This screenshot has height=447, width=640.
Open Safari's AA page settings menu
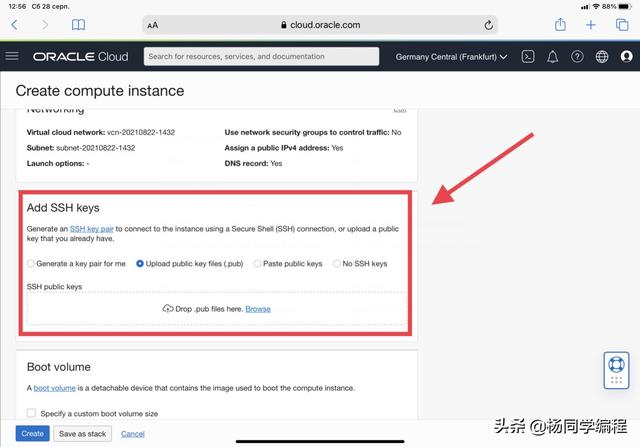click(152, 25)
